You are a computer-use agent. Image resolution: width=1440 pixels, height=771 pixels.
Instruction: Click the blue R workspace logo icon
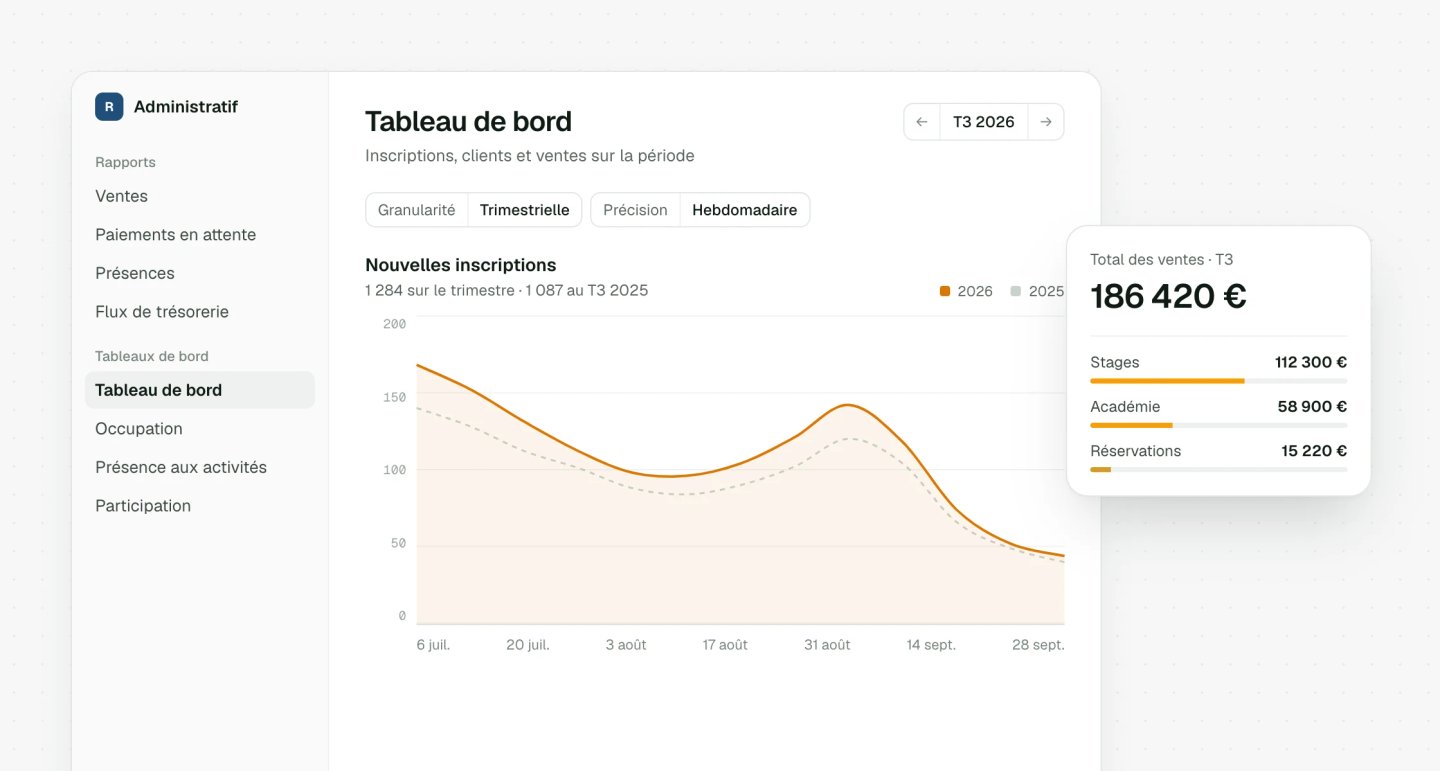coord(109,107)
